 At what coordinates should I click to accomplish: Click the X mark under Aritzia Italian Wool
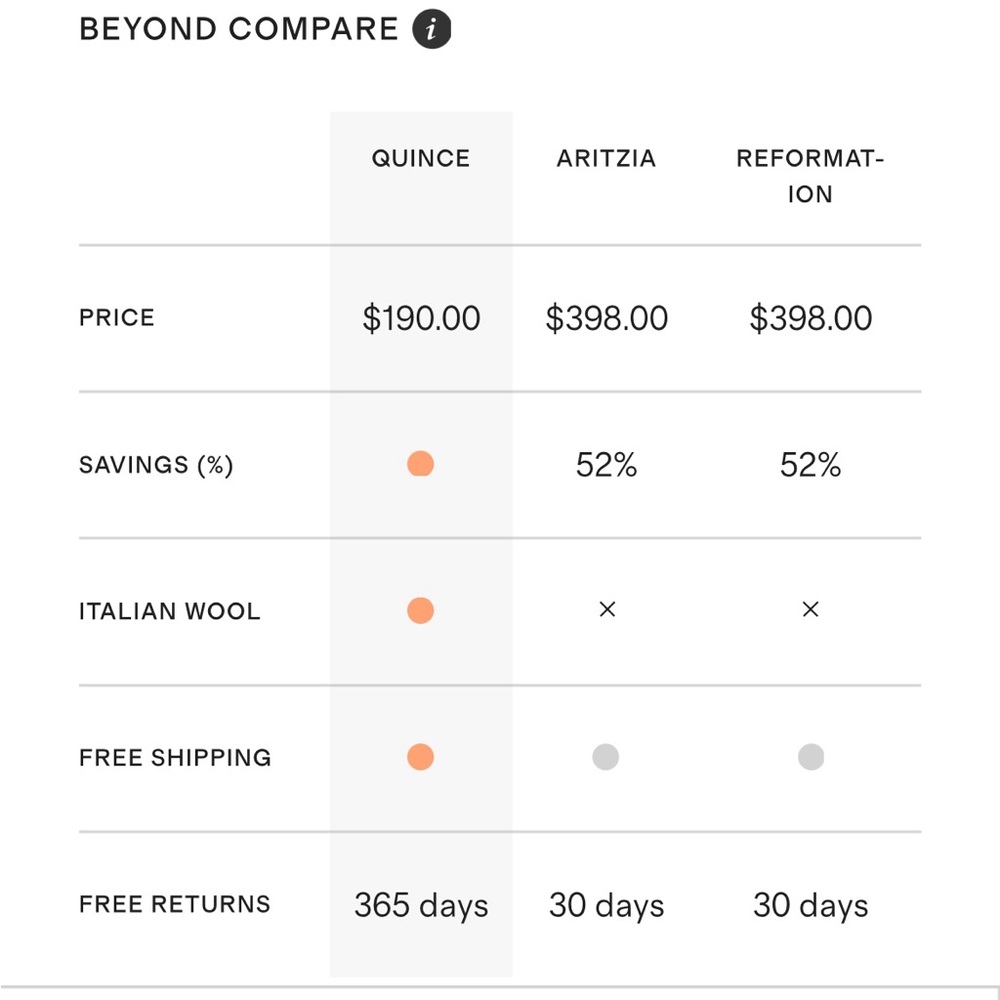tap(607, 610)
